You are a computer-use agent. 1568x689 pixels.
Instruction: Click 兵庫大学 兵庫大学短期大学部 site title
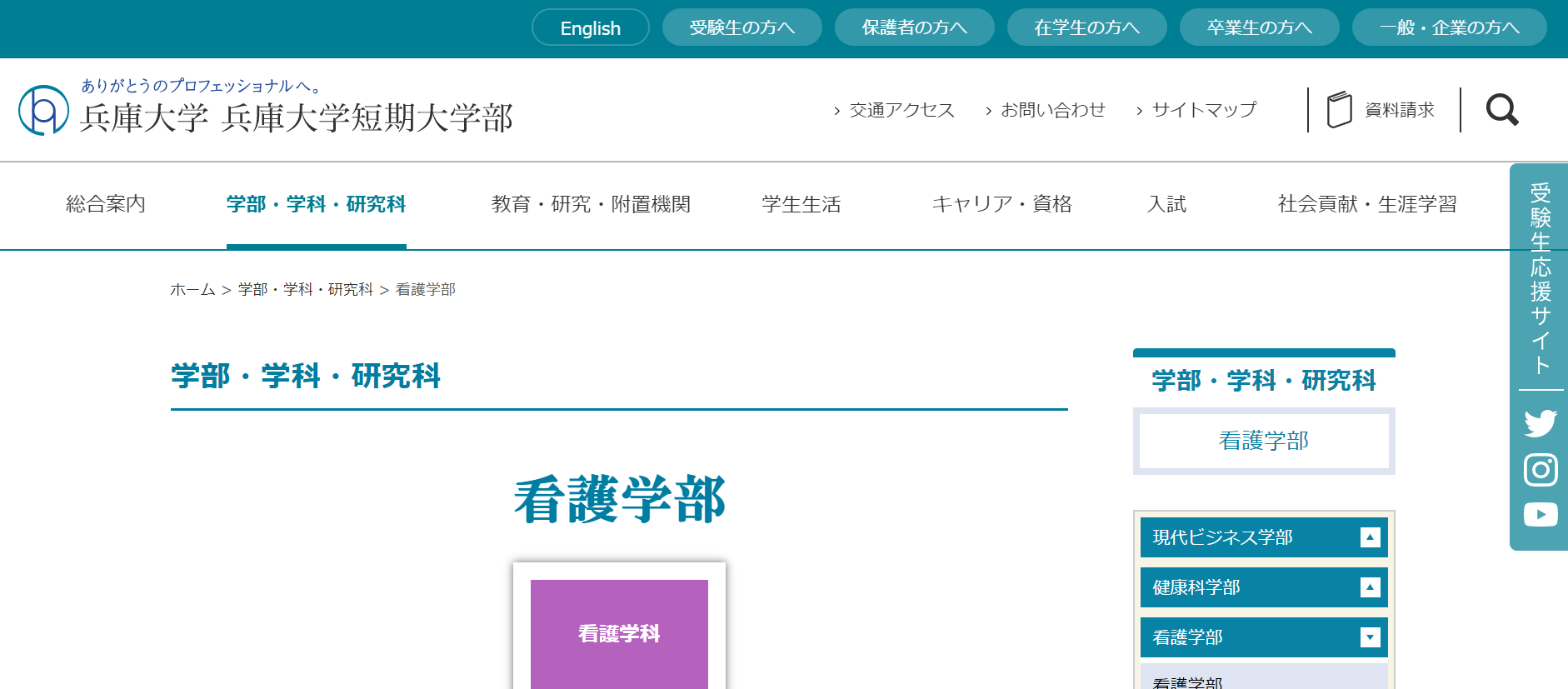297,118
